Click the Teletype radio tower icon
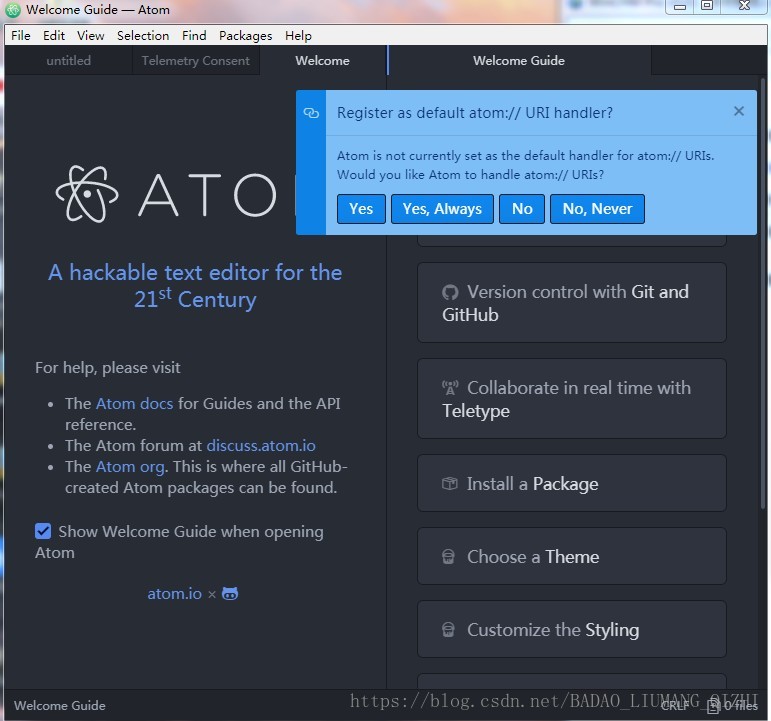The image size is (771, 721). tap(450, 388)
